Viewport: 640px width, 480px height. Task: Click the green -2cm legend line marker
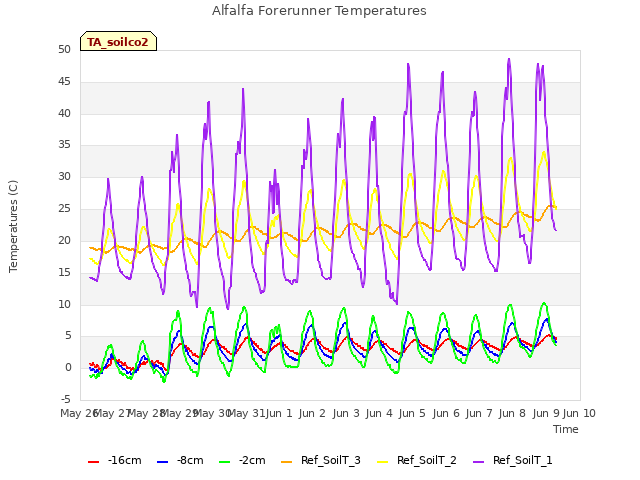click(224, 462)
